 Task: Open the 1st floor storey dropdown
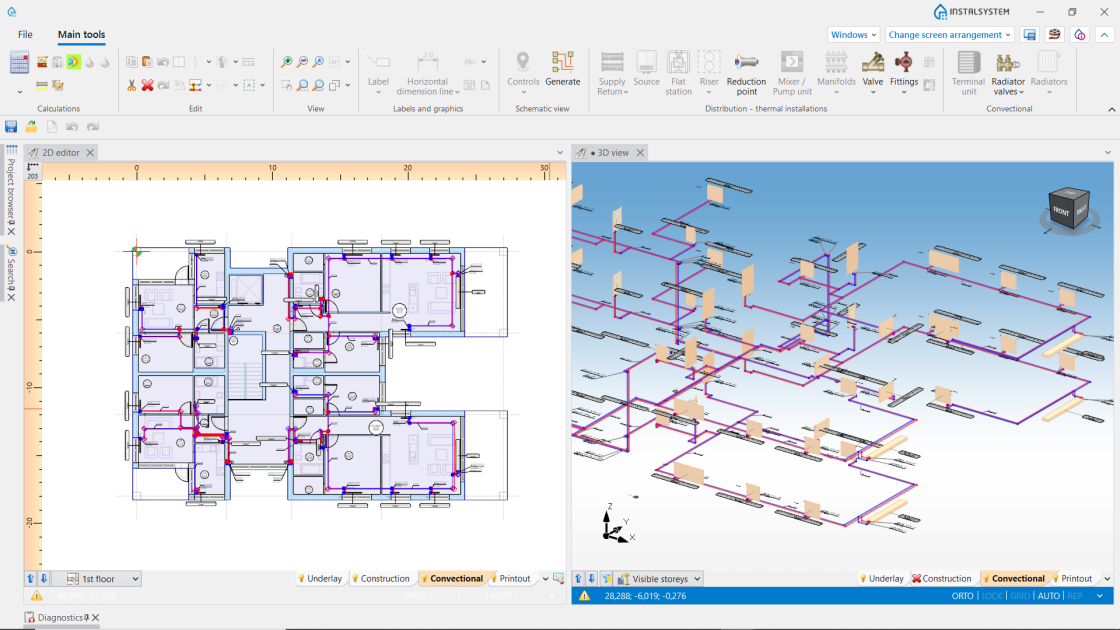[x=103, y=579]
